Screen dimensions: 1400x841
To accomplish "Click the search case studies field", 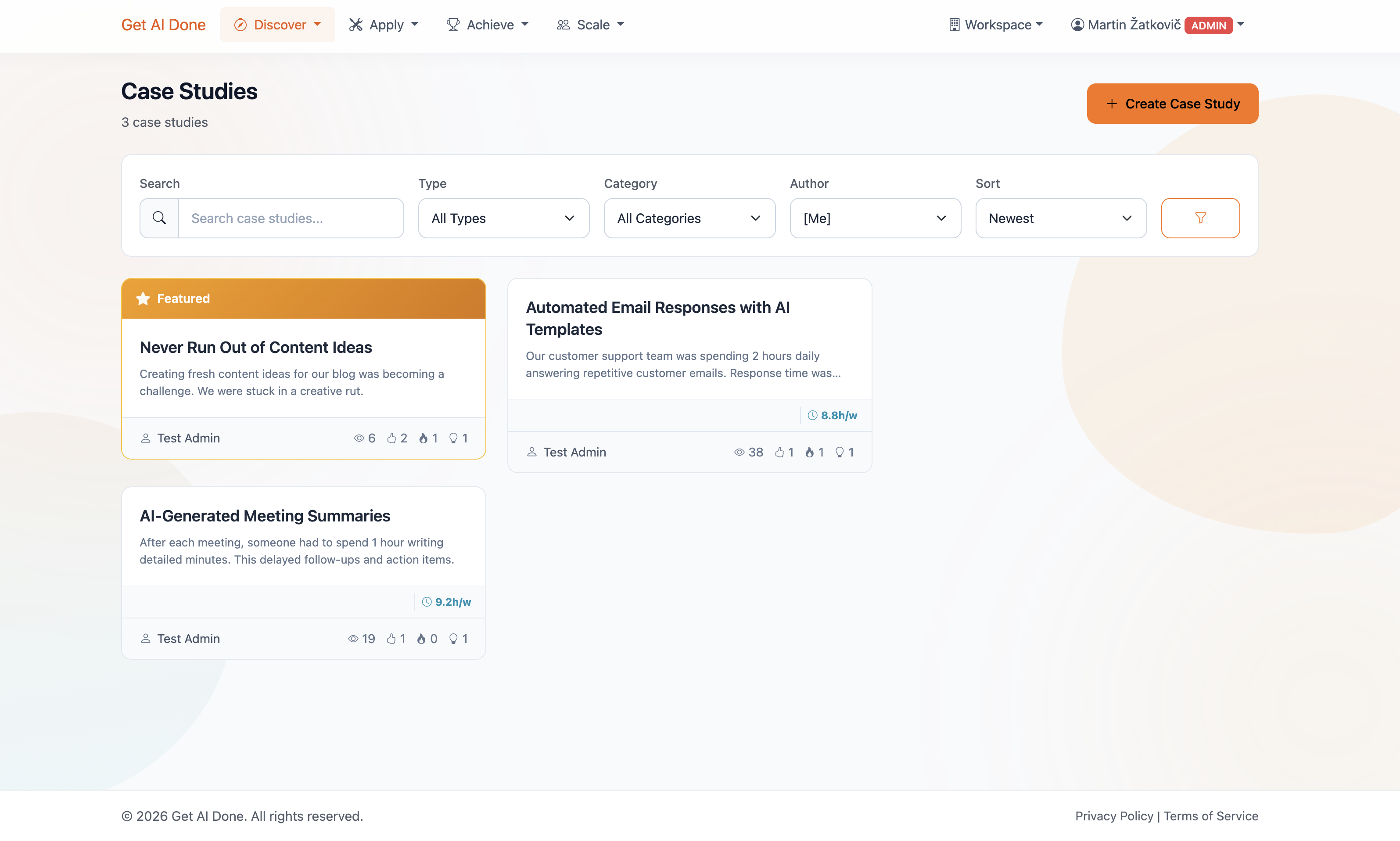I will [x=291, y=218].
